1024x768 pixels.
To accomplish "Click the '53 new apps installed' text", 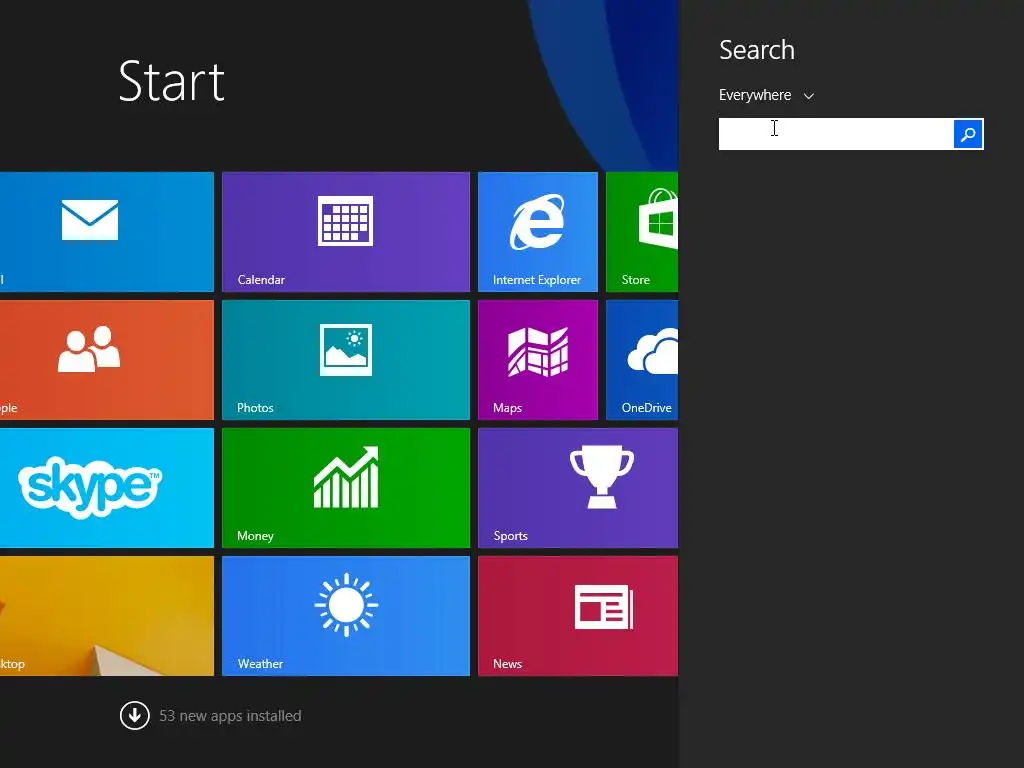I will (x=230, y=716).
